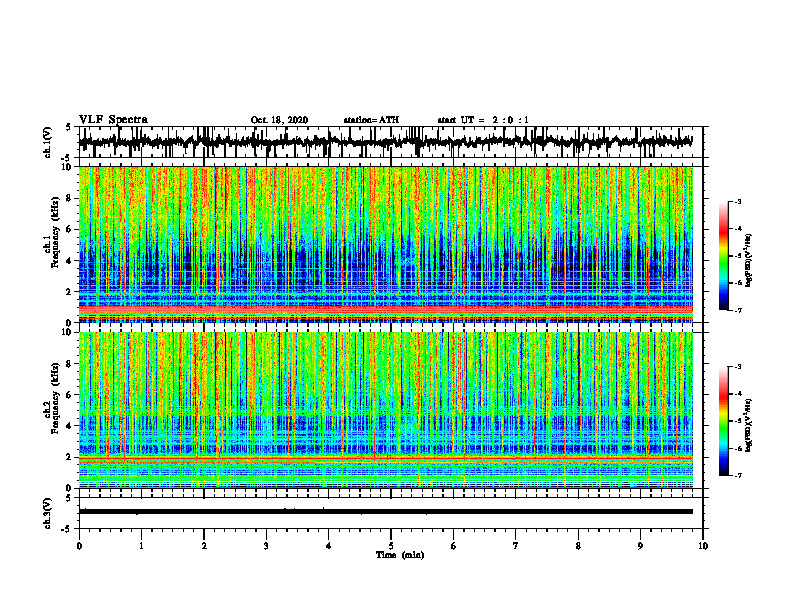792x612 pixels.
Task: Click the "2" tick on Time axis
Action: [x=204, y=546]
